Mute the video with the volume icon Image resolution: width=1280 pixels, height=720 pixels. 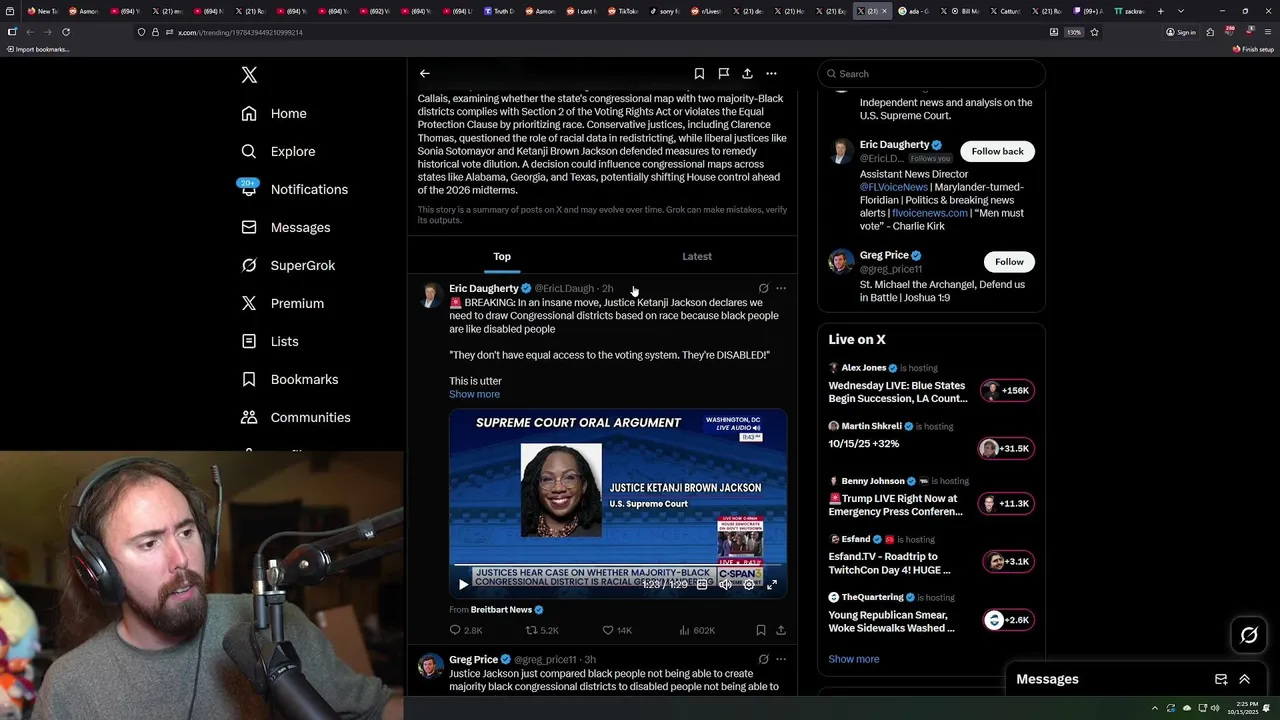[725, 584]
